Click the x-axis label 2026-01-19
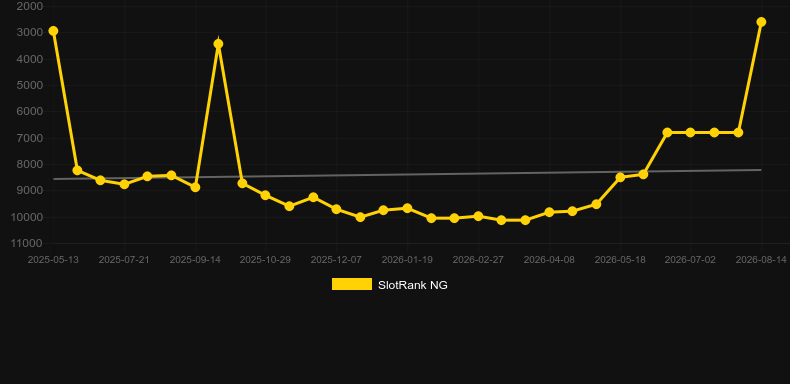The height and width of the screenshot is (384, 790). 407,260
